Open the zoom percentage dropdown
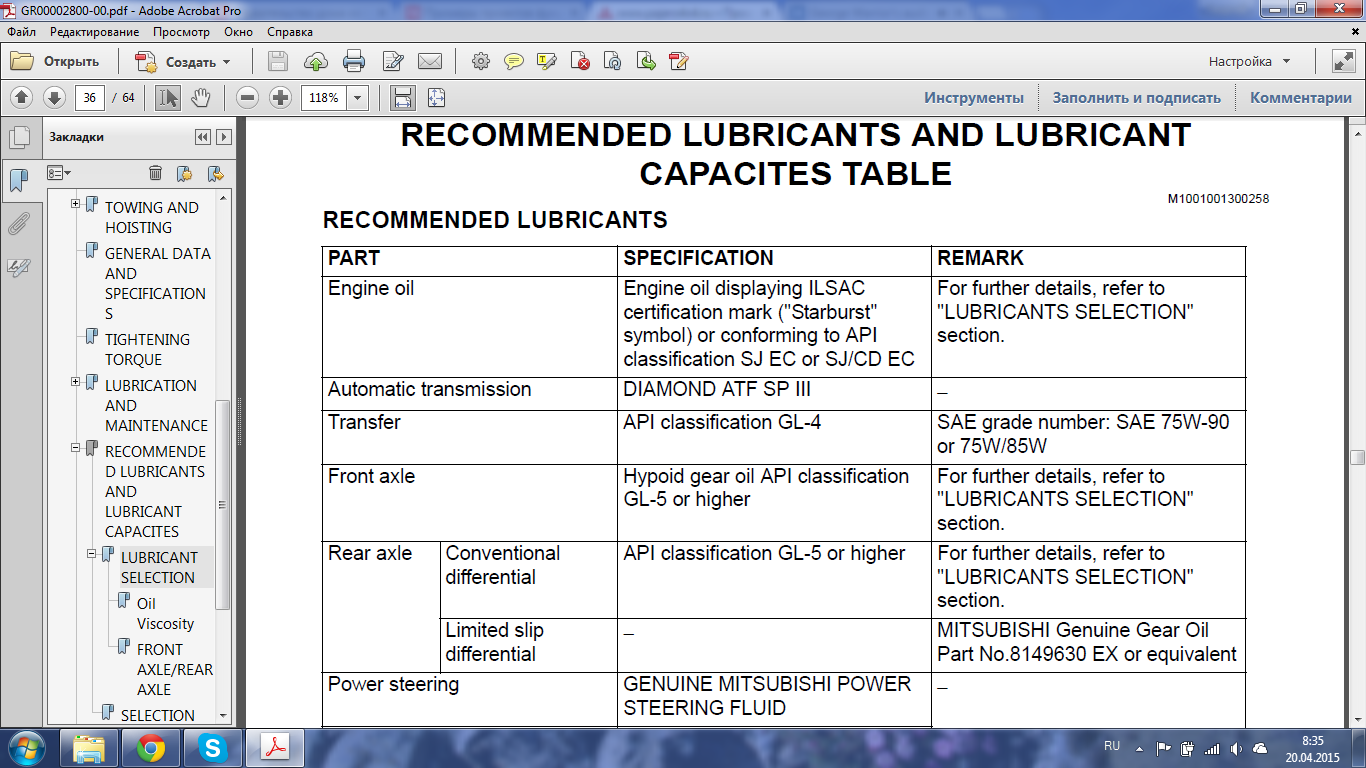The width and height of the screenshot is (1366, 768). pos(359,97)
